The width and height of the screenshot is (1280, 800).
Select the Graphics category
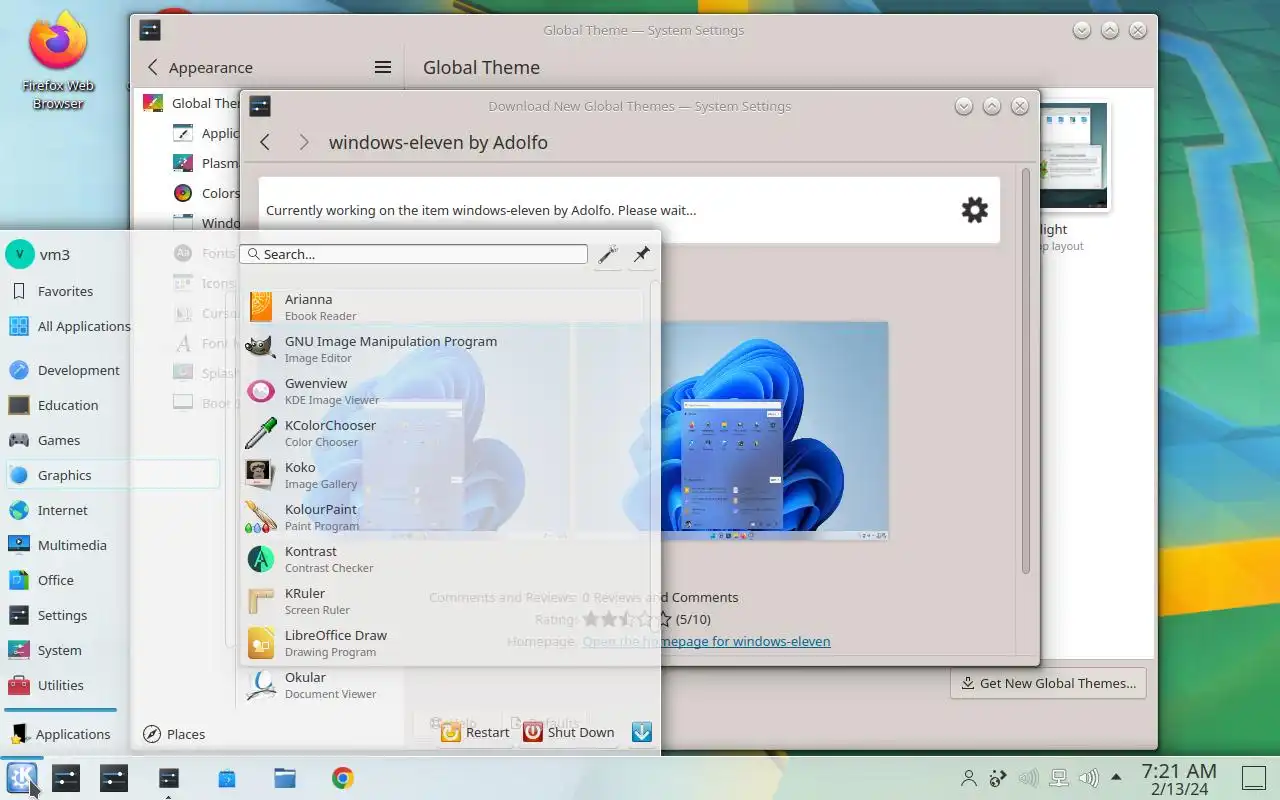113,475
